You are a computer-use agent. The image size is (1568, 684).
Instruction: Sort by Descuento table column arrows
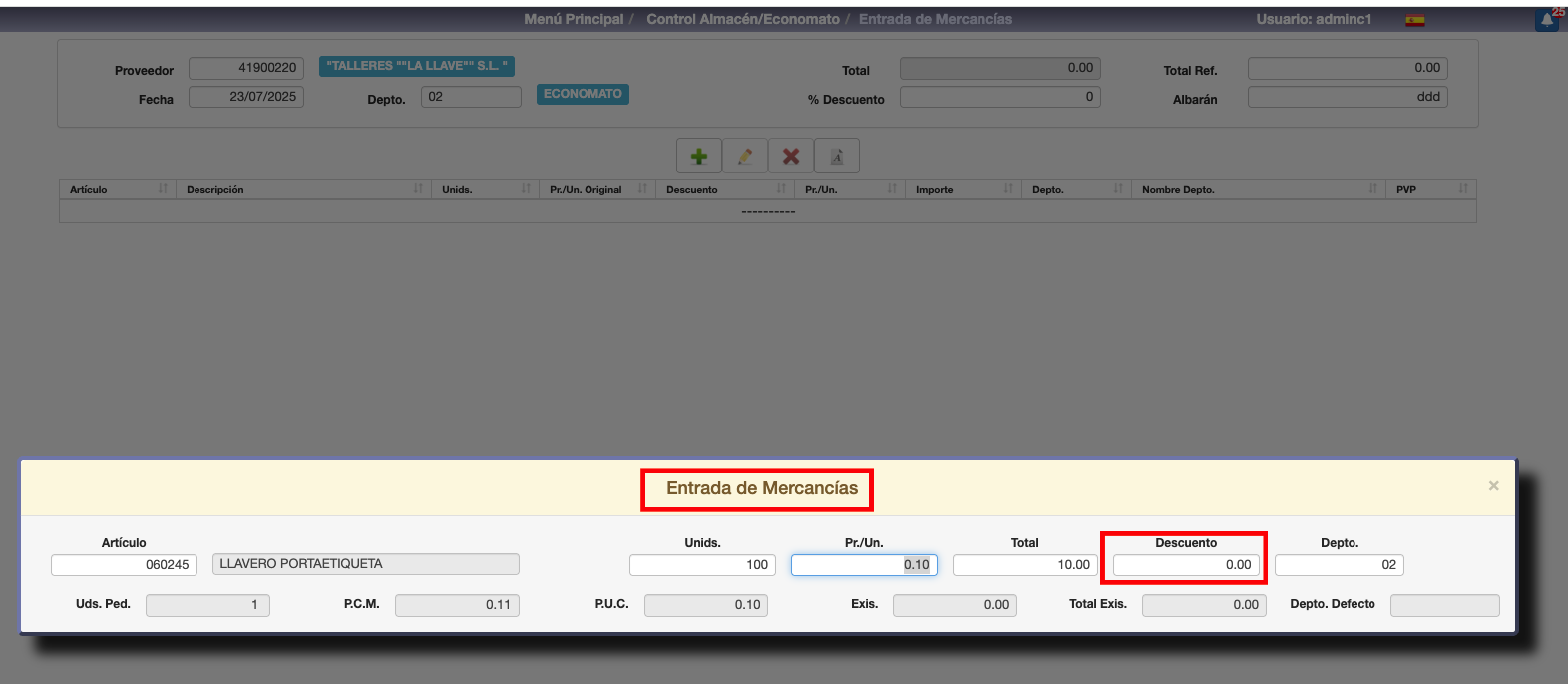[x=781, y=189]
